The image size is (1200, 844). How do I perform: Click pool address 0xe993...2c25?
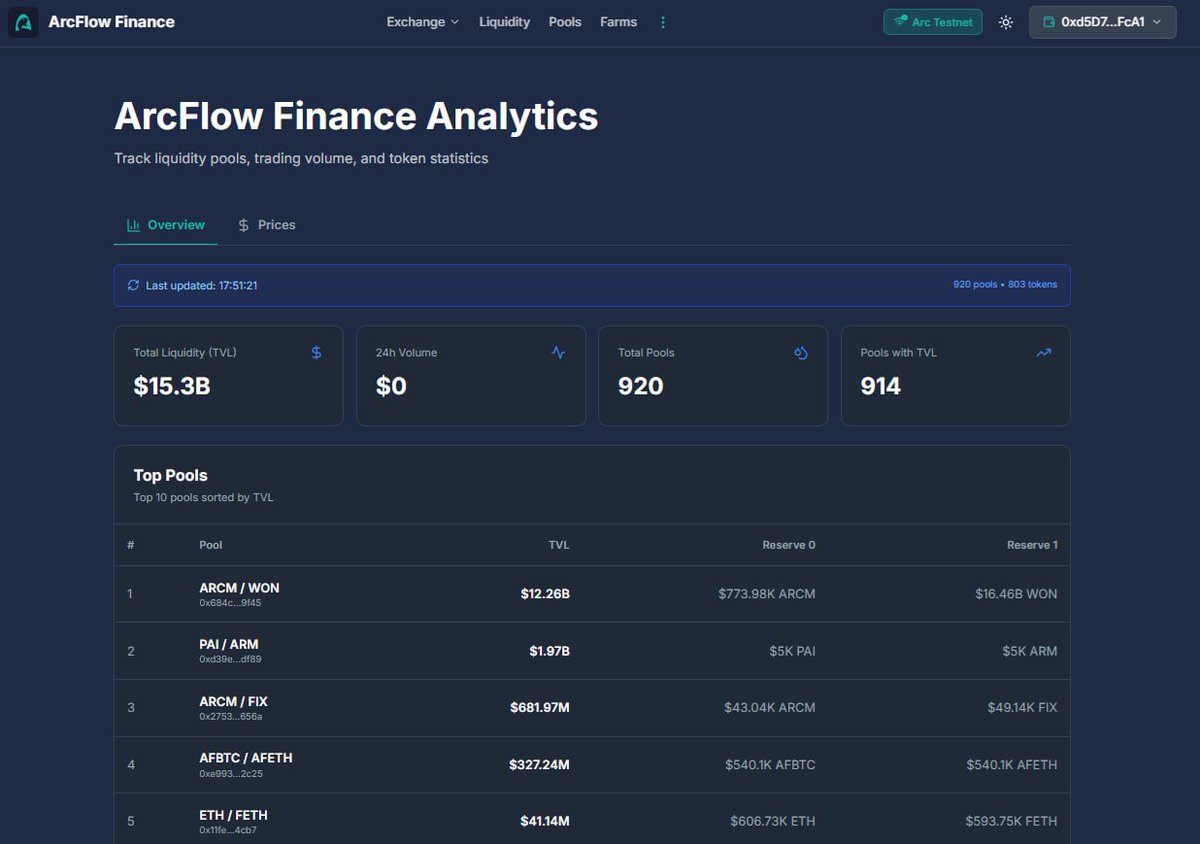point(231,774)
